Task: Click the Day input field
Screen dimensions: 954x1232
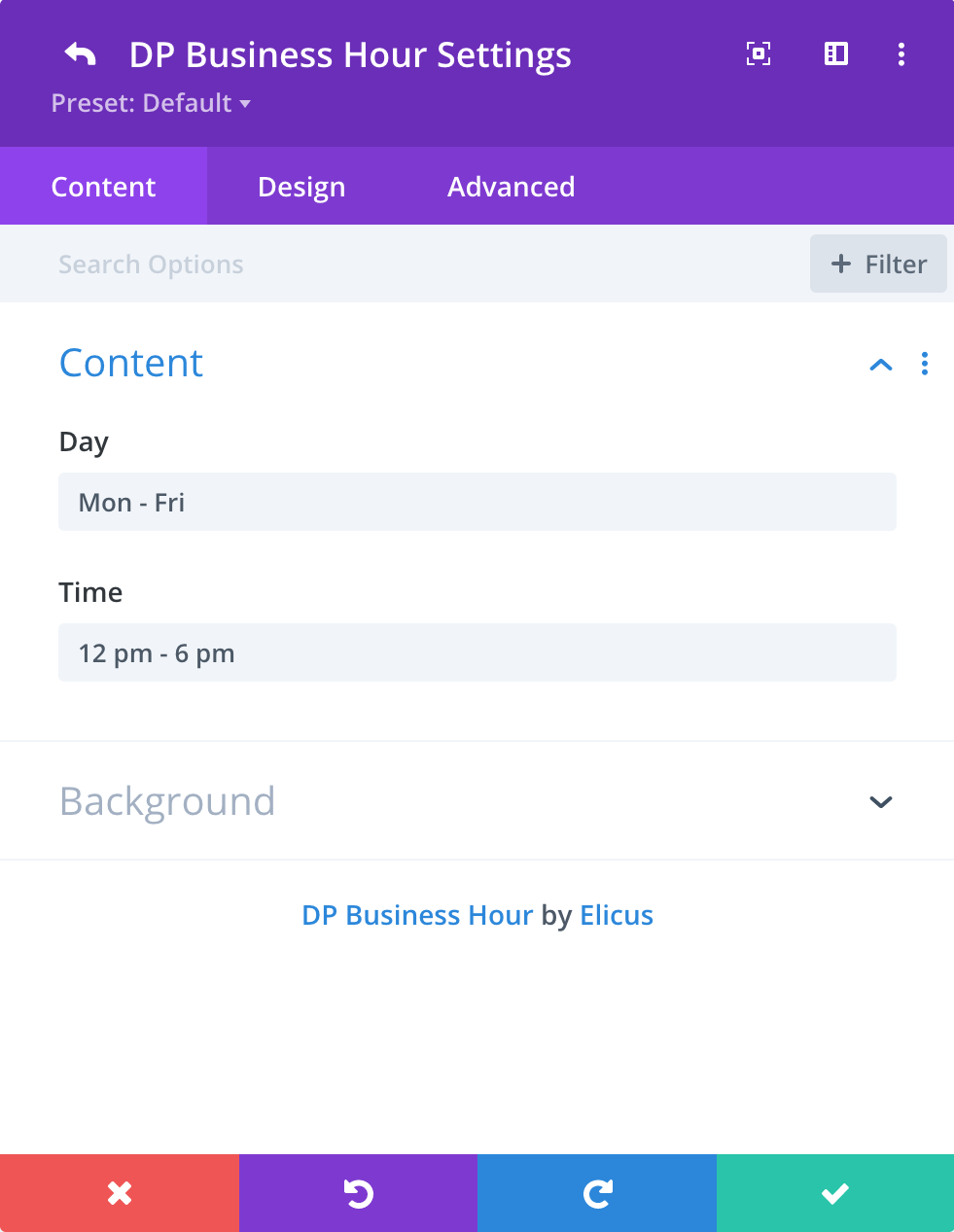Action: [477, 502]
